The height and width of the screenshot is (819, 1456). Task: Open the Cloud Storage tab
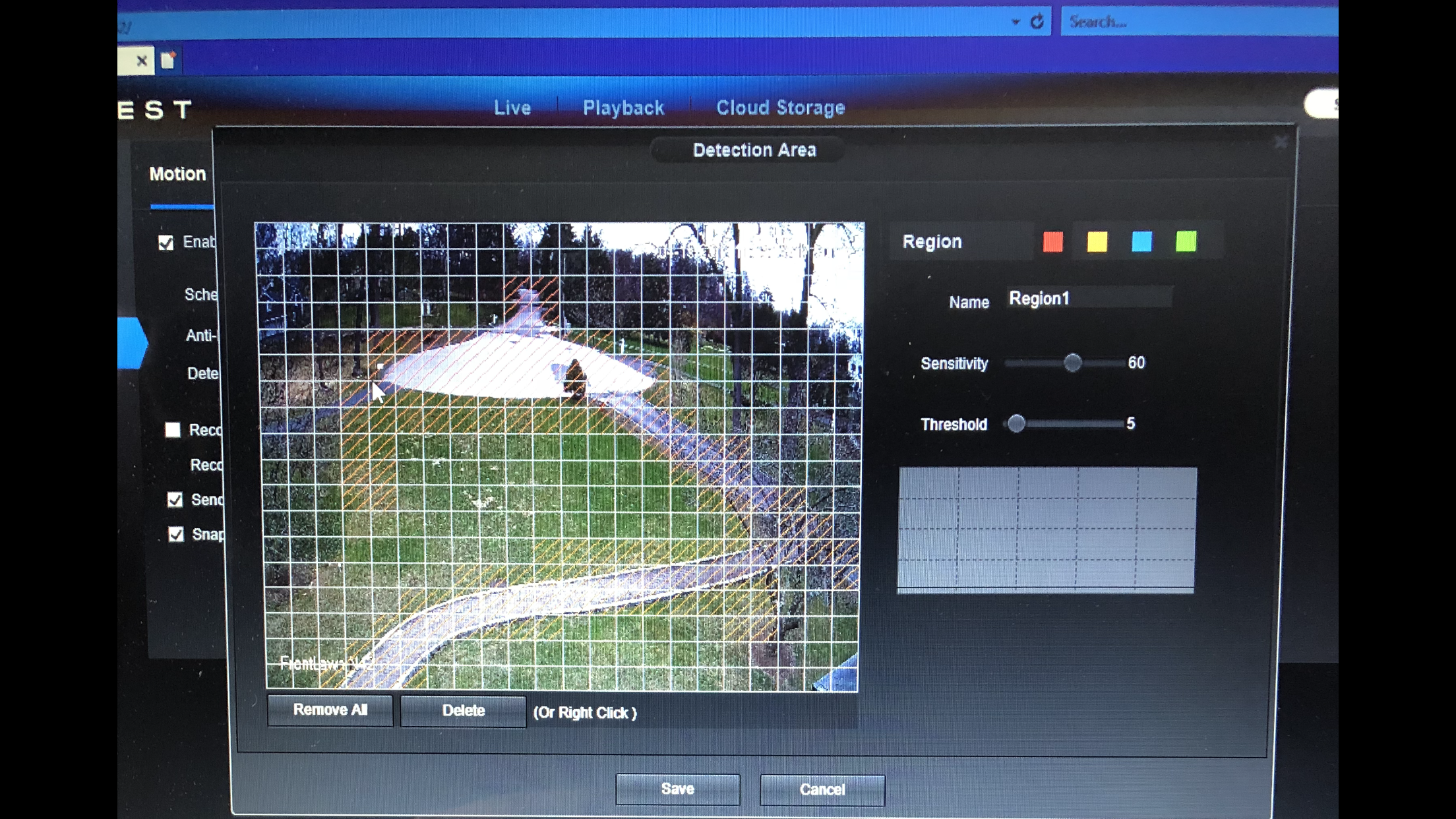[x=781, y=107]
